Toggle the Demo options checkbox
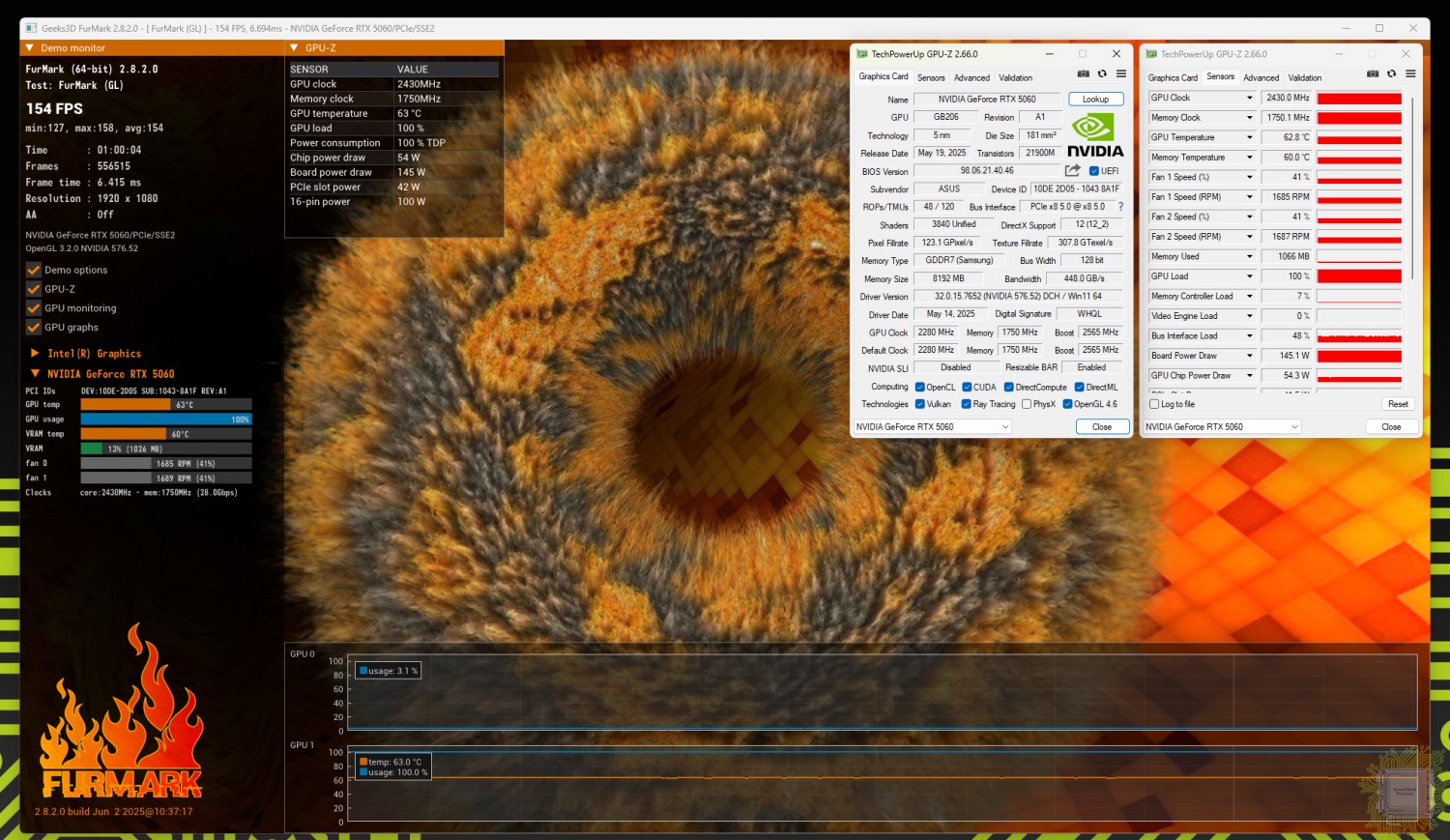Screen dimensions: 1450x840 click(34, 270)
